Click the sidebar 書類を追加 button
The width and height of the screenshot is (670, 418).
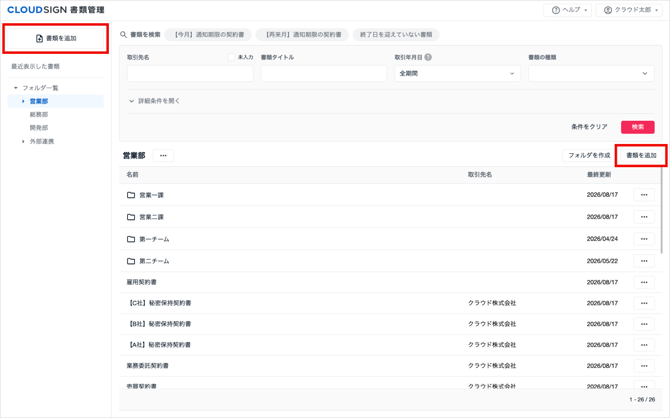56,38
